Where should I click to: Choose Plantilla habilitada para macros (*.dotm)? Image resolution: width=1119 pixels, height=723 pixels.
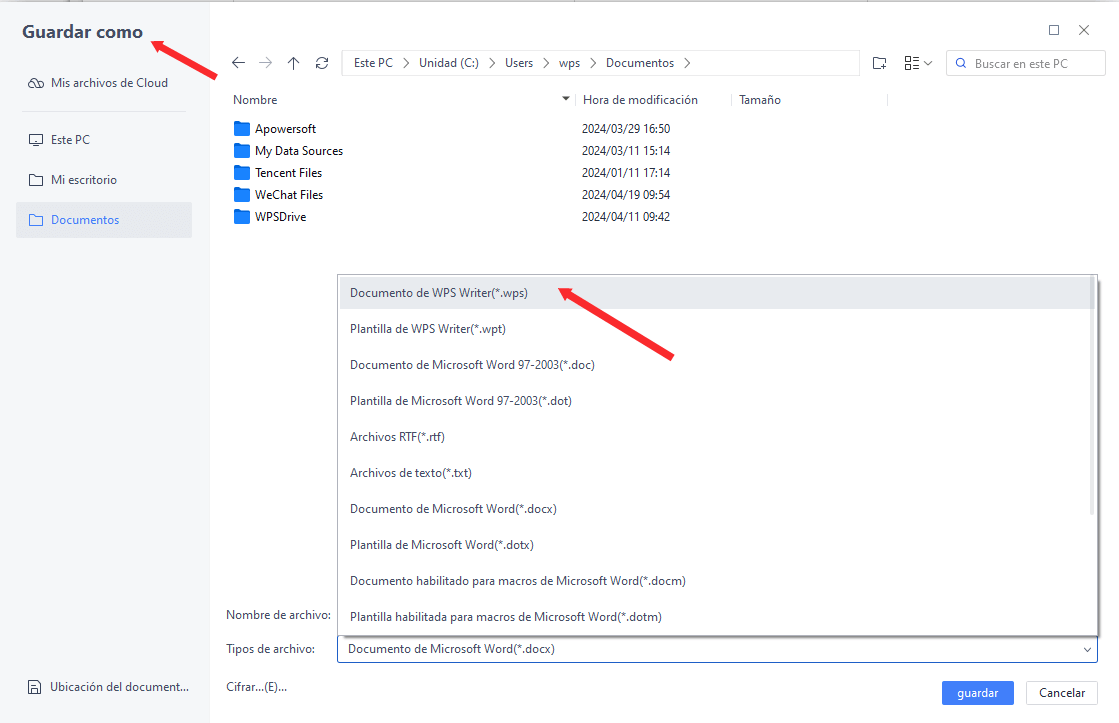pos(714,617)
